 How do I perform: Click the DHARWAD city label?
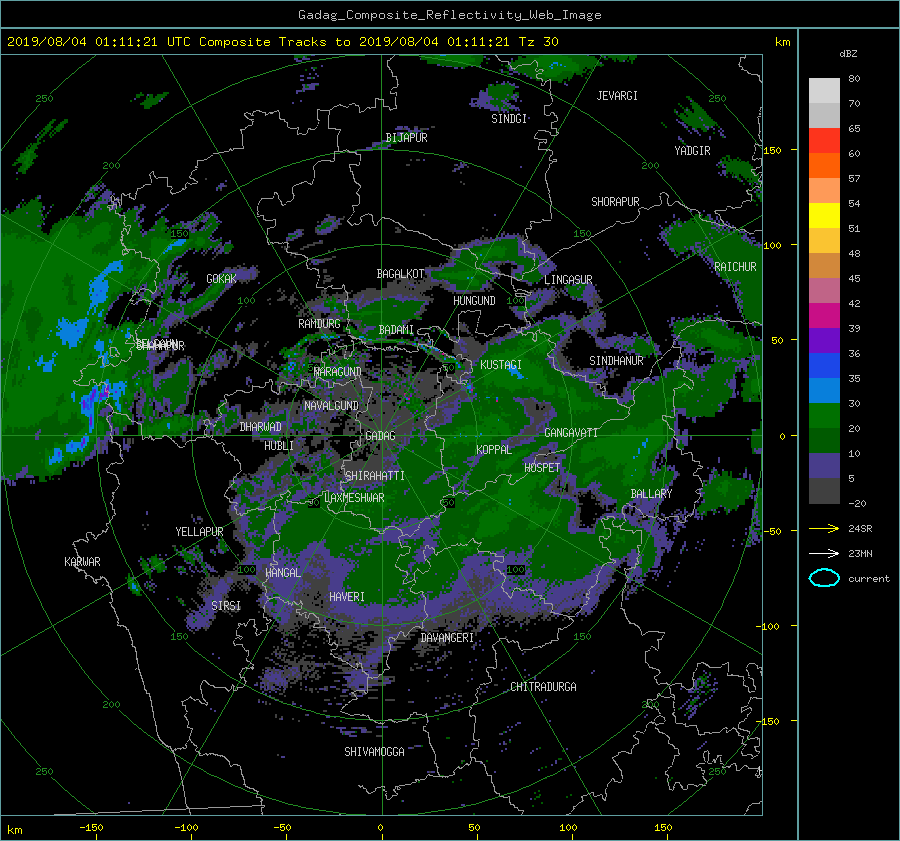[261, 427]
